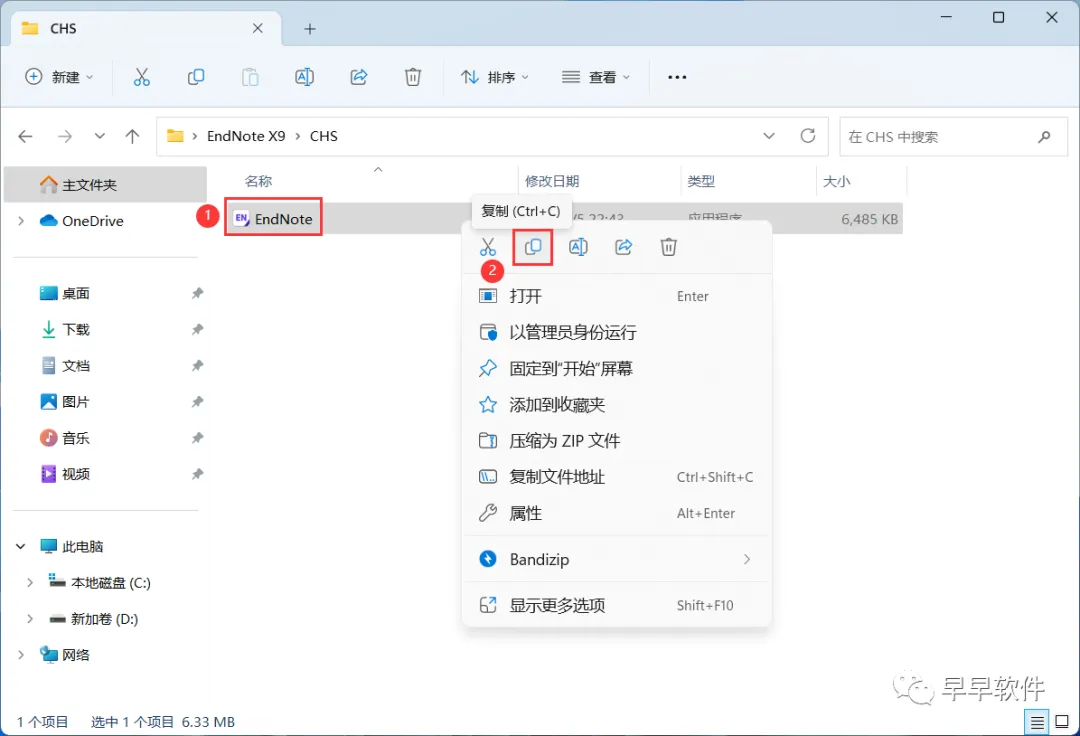Expand the OneDrive tree node

[21, 221]
